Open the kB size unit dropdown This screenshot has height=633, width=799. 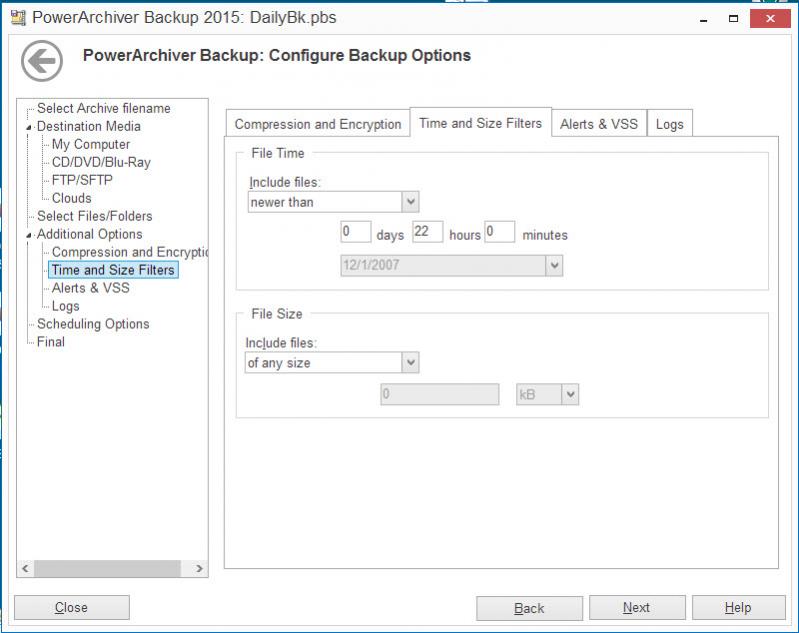(x=570, y=394)
